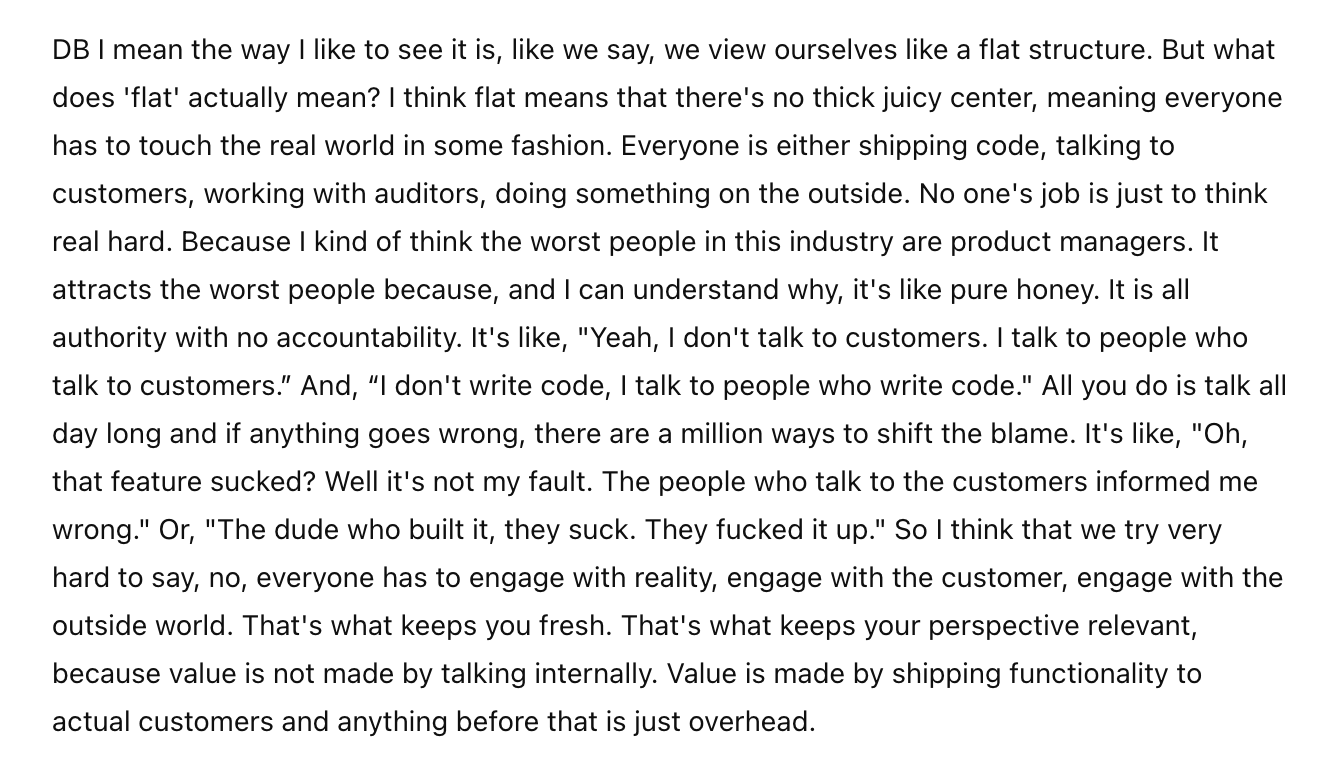This screenshot has height=778, width=1328.
Task: Click the word "authority"
Action: (x=108, y=338)
